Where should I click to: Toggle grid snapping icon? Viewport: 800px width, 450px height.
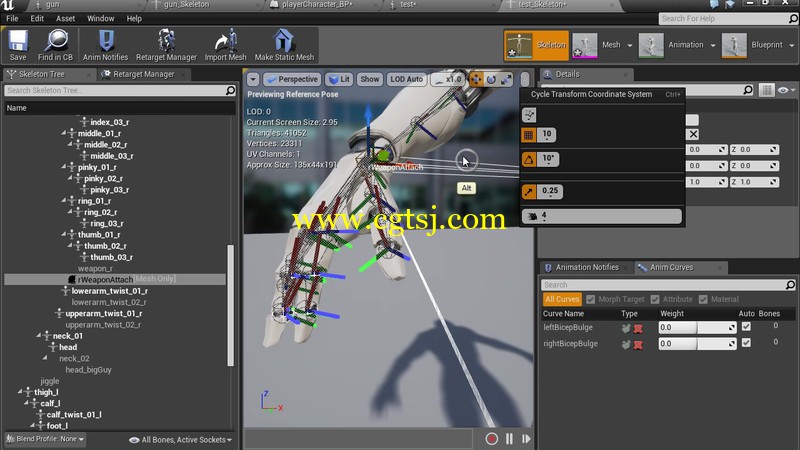[529, 135]
